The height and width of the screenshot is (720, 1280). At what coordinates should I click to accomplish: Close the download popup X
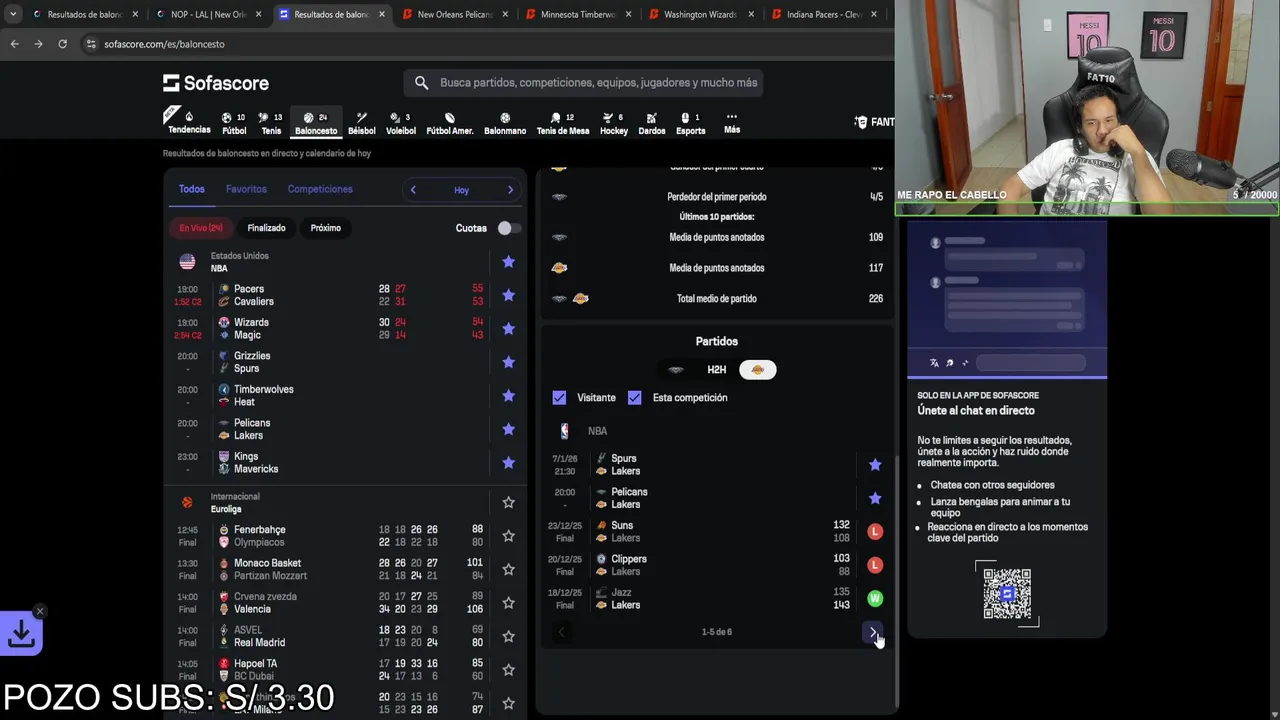(x=40, y=611)
